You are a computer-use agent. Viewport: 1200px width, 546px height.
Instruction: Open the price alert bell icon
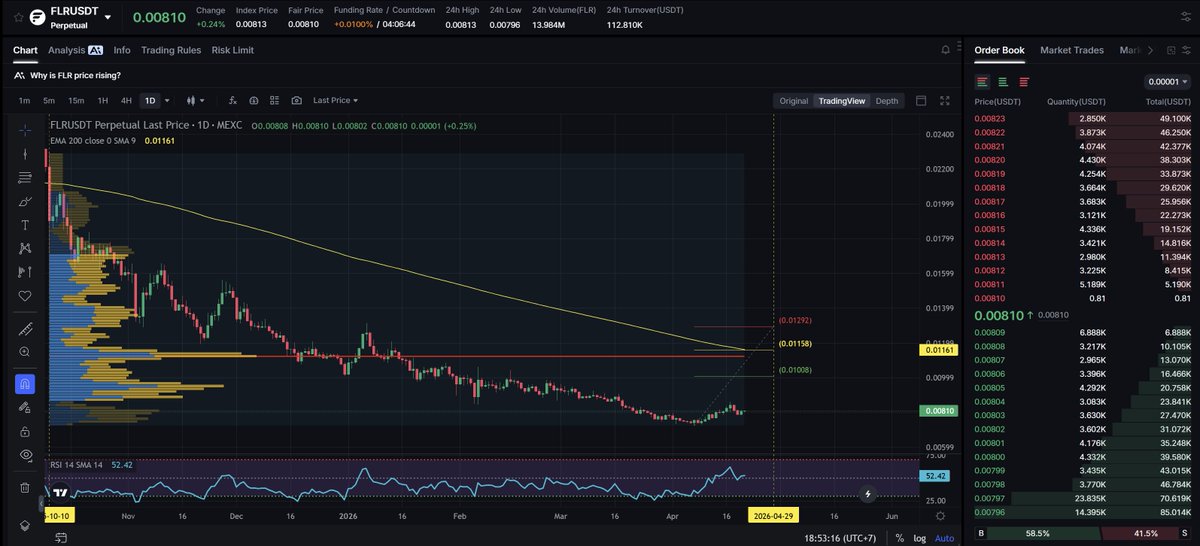[x=946, y=50]
